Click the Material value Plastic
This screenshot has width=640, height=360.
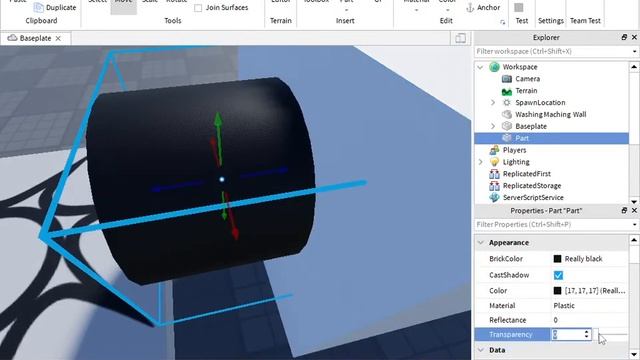pos(564,306)
